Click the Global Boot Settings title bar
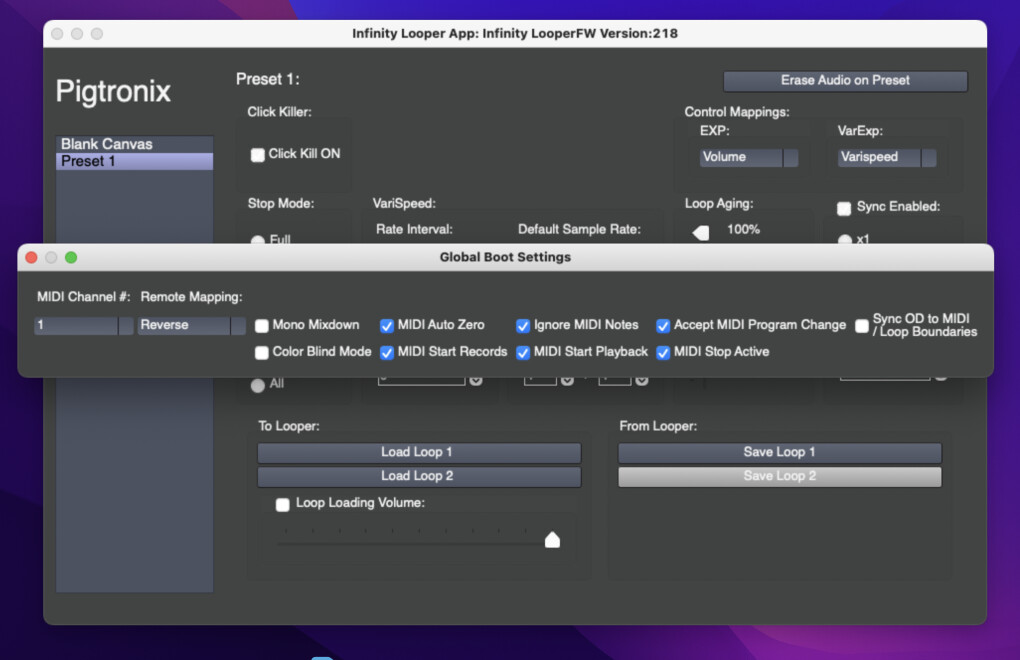 click(x=505, y=257)
